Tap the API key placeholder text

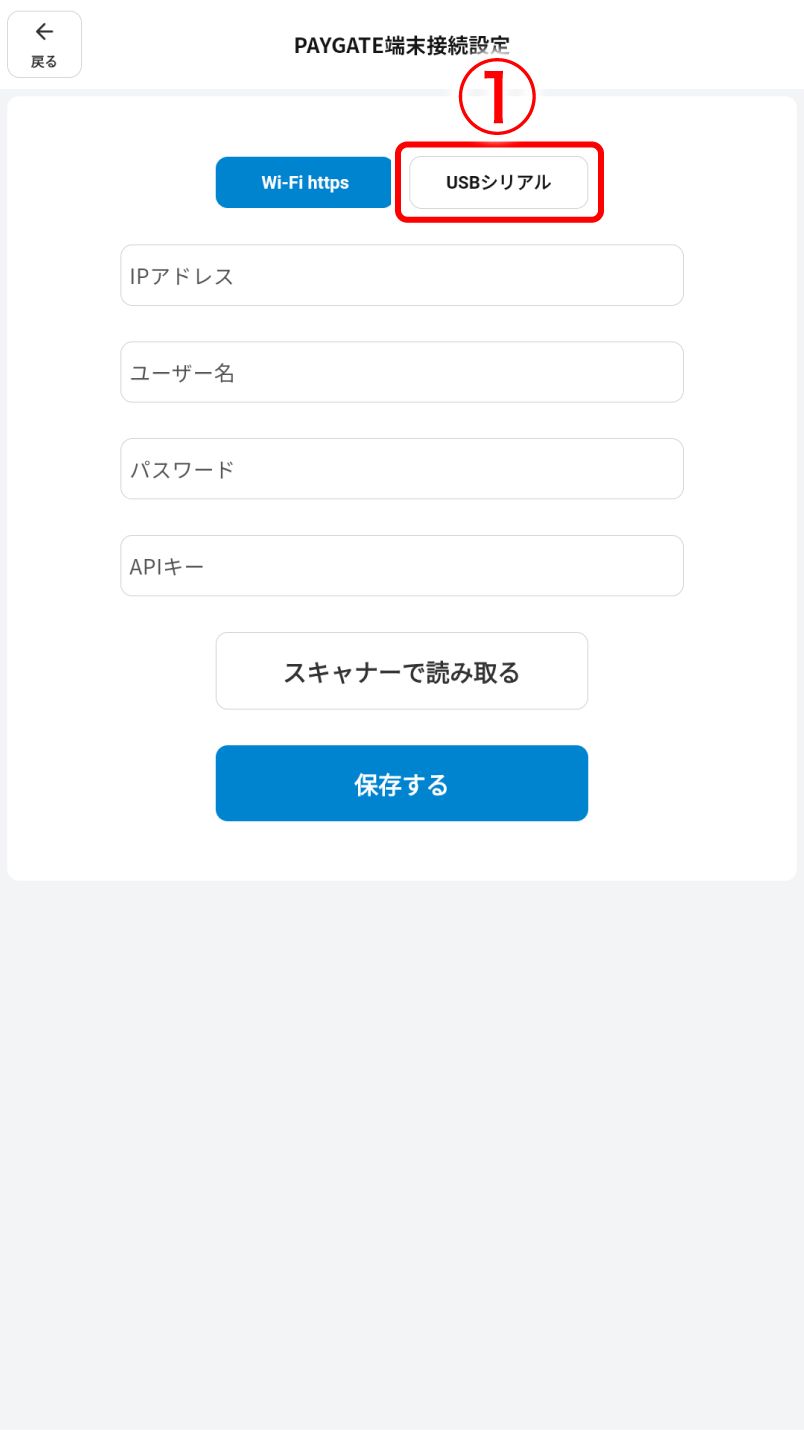coord(167,567)
